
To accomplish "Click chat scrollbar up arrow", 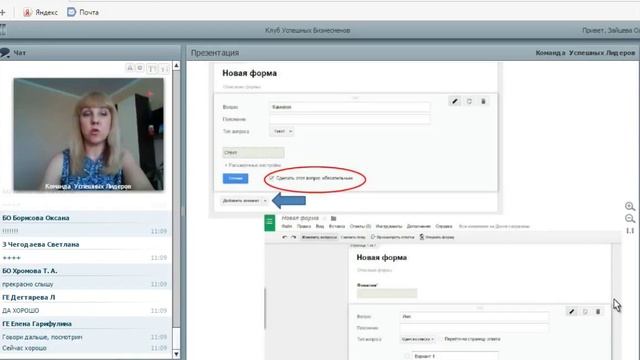I will 176,66.
